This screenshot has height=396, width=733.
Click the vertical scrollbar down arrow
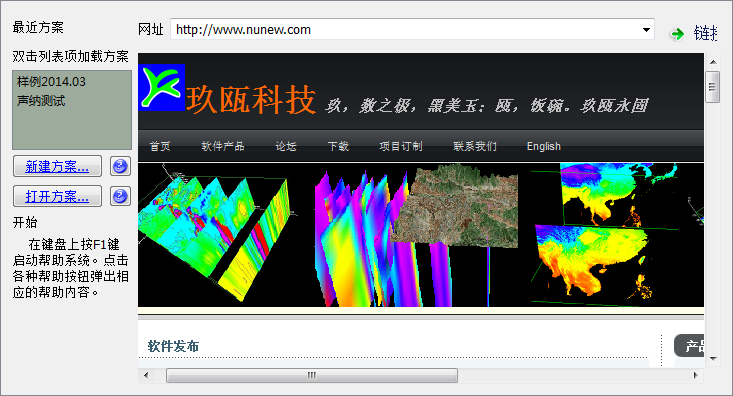[x=713, y=359]
